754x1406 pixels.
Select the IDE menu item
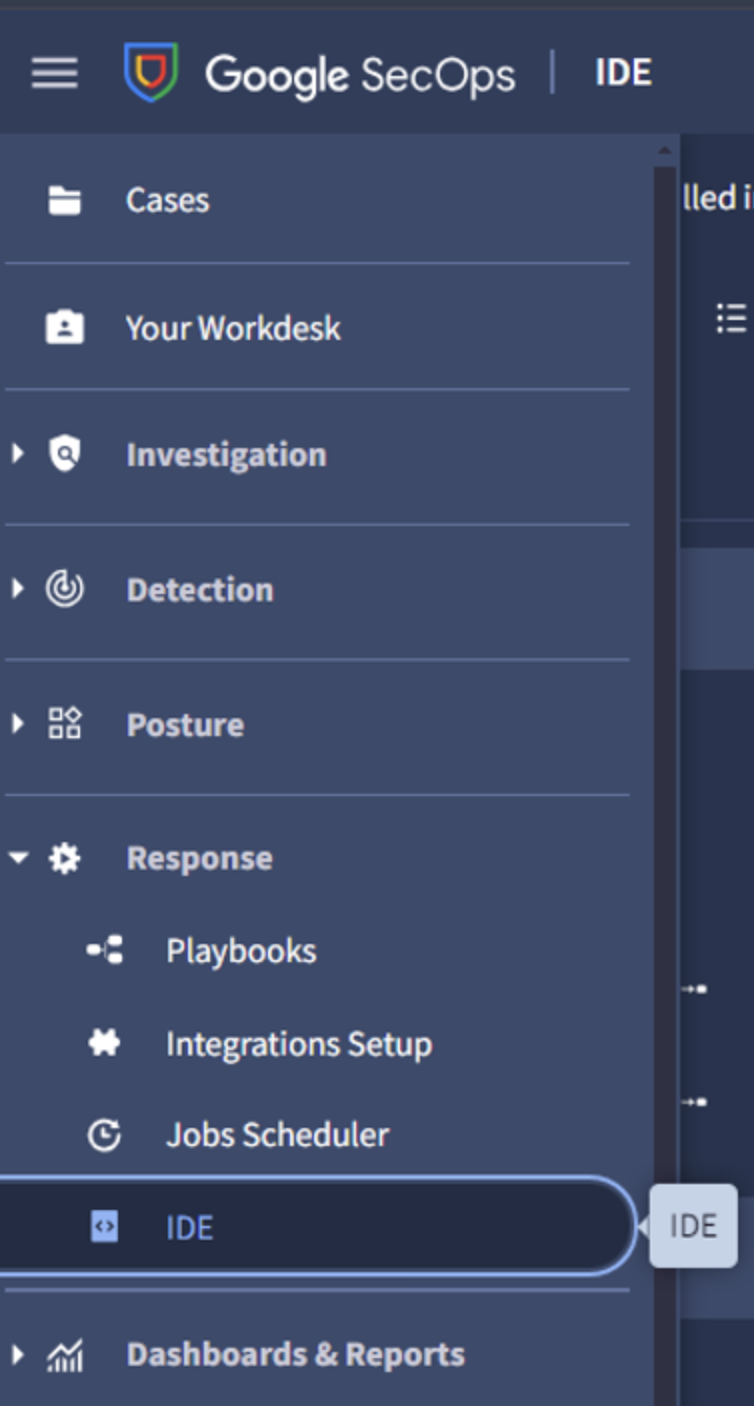tap(190, 1227)
